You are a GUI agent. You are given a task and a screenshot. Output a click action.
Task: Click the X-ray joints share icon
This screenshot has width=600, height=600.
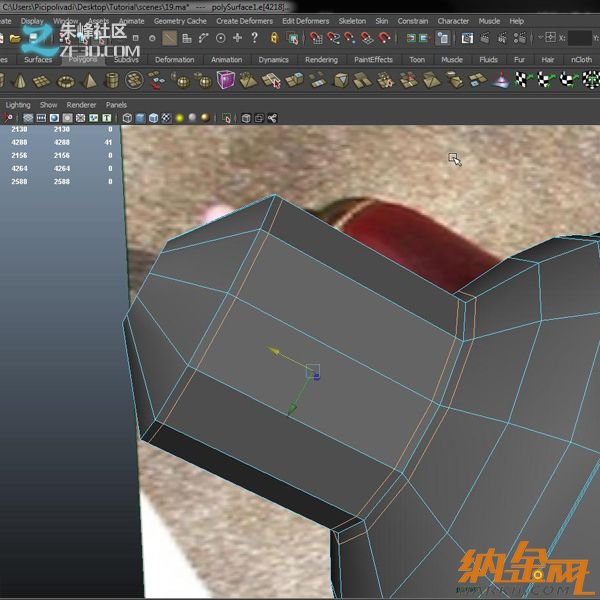click(272, 118)
